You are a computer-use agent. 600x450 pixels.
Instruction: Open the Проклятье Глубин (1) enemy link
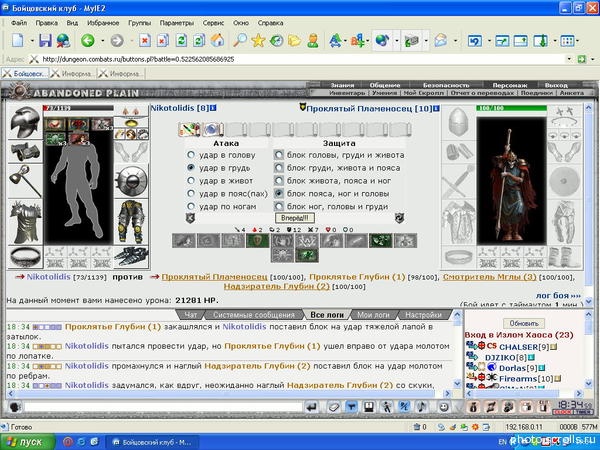[357, 277]
